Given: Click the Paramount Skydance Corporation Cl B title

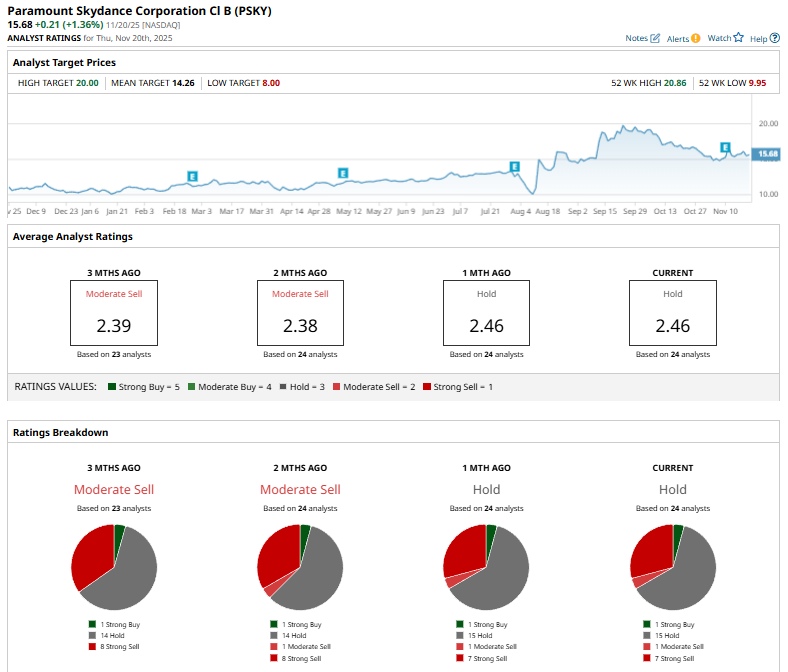Looking at the screenshot, I should [x=139, y=11].
